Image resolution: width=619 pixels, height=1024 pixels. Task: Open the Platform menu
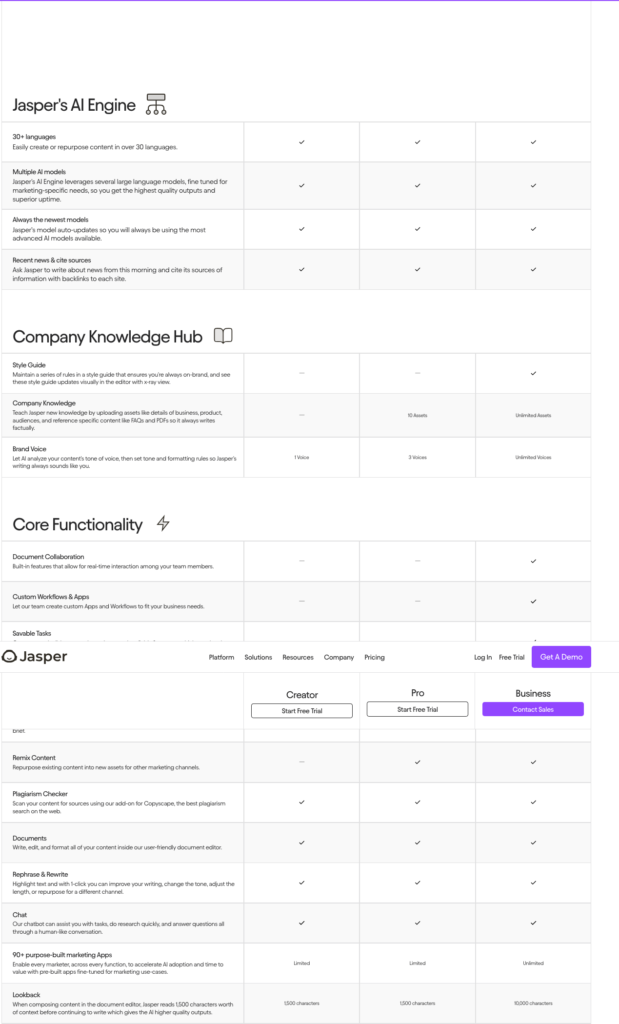221,657
